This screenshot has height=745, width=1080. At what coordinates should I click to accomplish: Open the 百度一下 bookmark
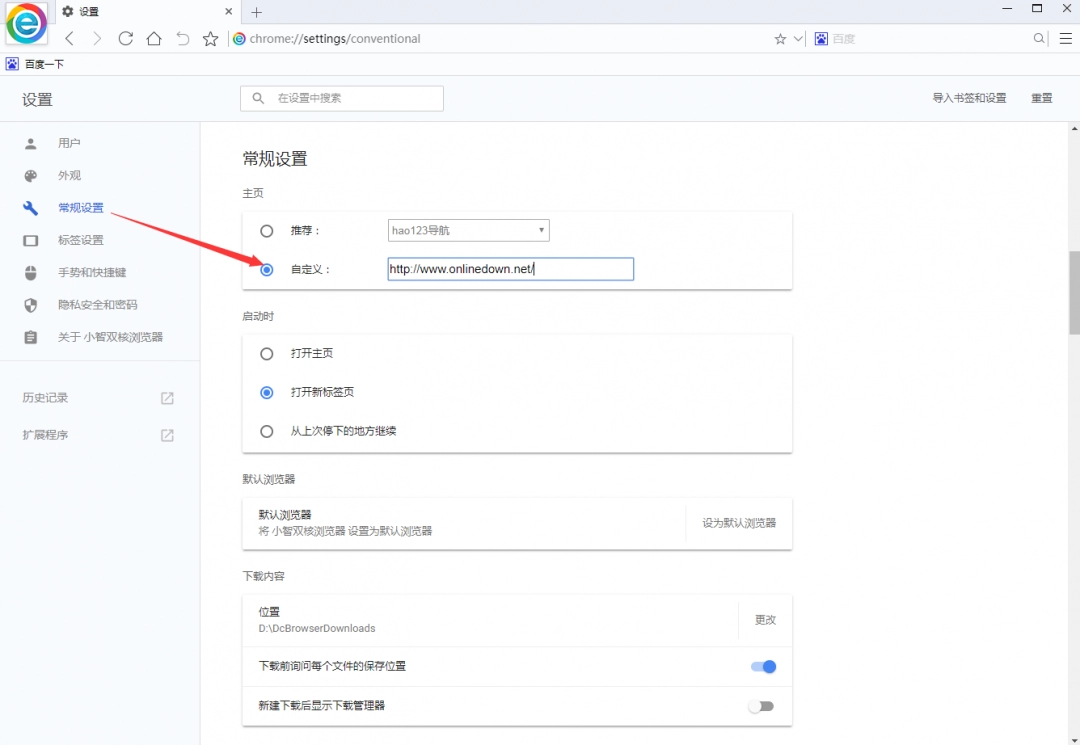coord(35,62)
